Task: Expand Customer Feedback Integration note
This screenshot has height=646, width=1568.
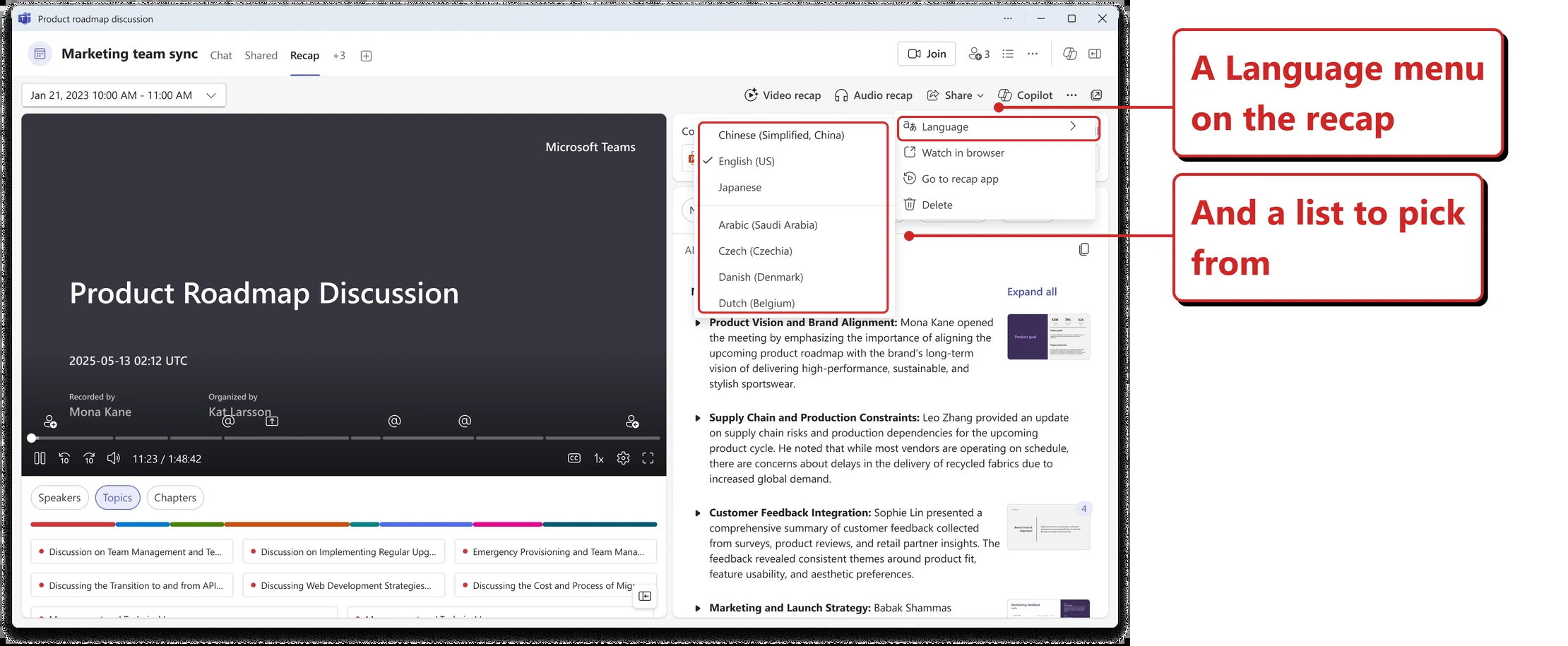Action: tap(698, 514)
